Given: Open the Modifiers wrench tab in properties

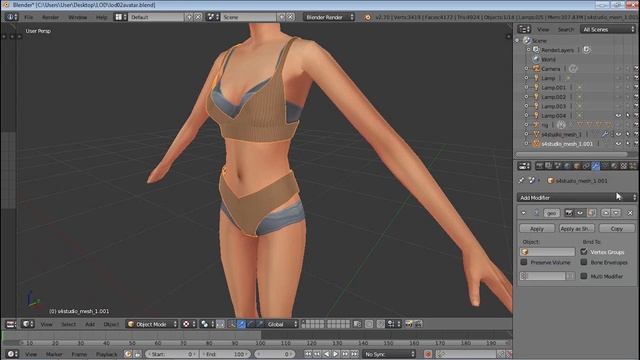Looking at the screenshot, I should [596, 166].
